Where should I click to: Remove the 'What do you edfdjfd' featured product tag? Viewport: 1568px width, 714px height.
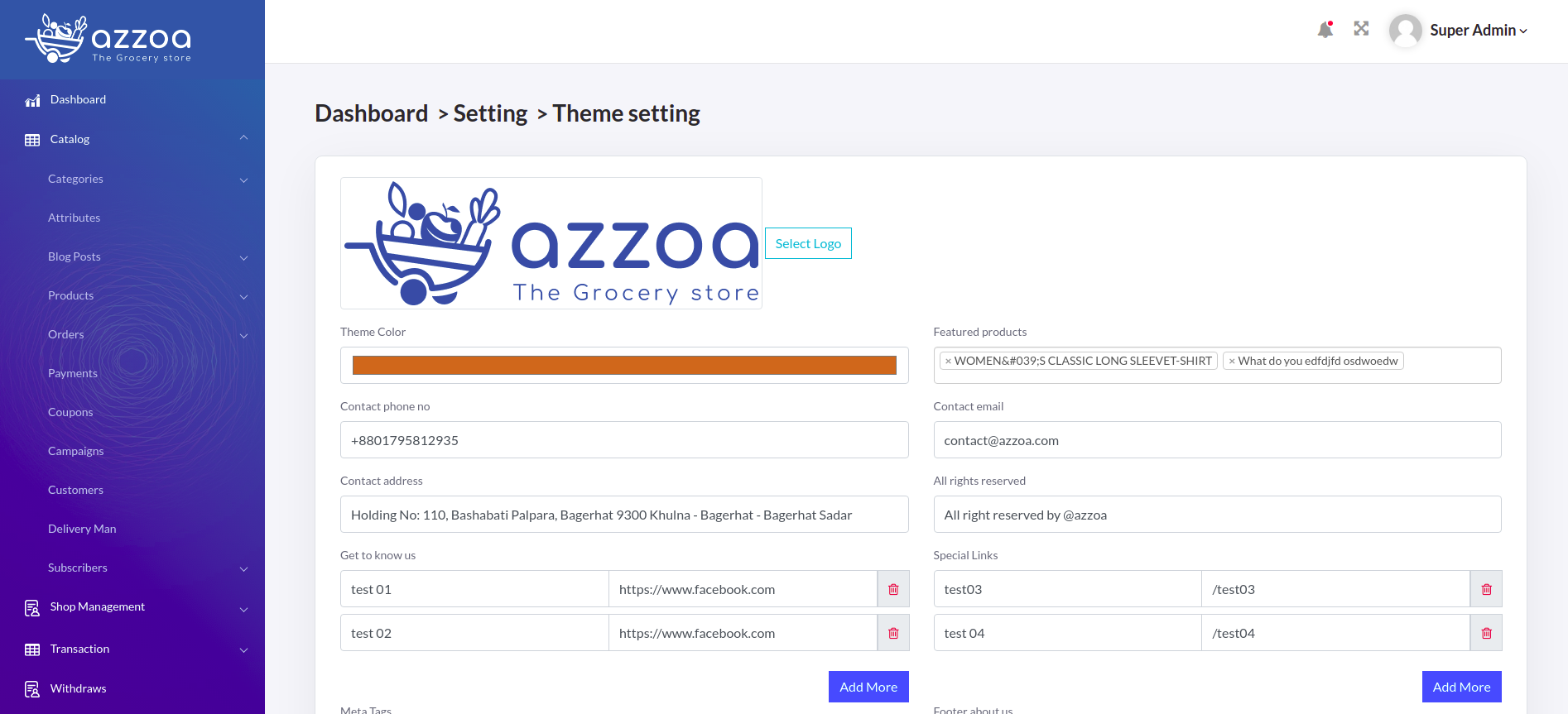coord(1232,362)
